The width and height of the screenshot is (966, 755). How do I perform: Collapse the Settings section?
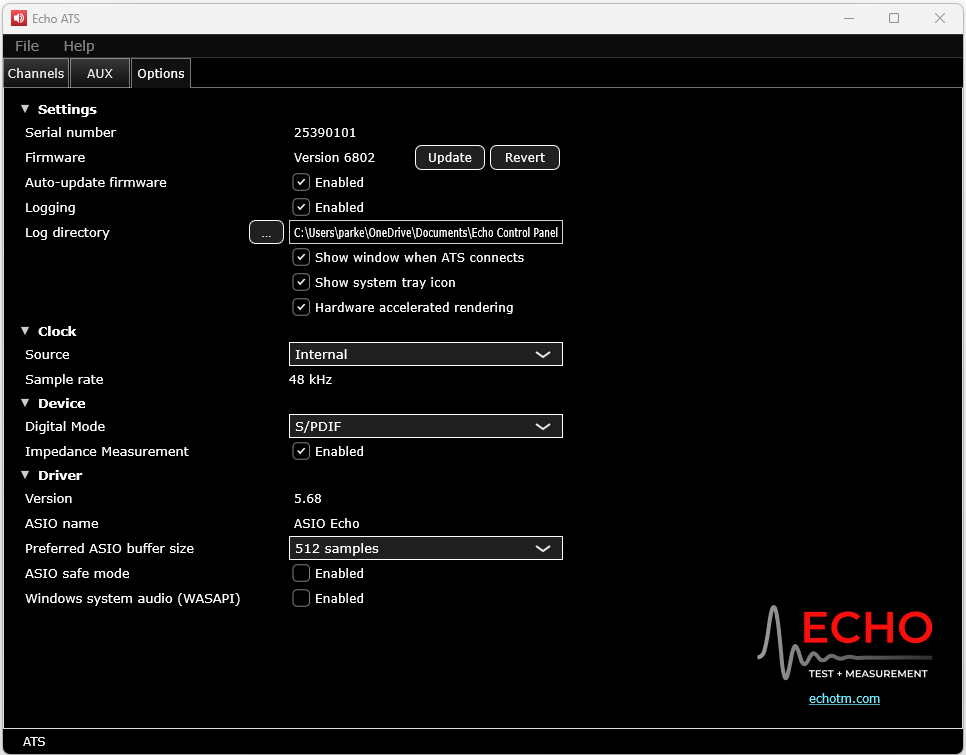(x=23, y=109)
